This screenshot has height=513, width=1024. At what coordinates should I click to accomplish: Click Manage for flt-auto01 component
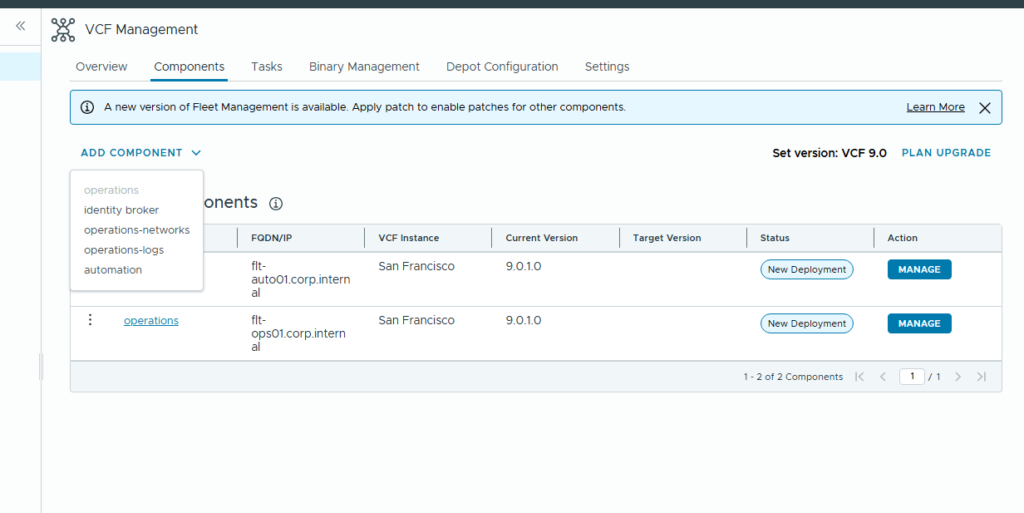(919, 269)
